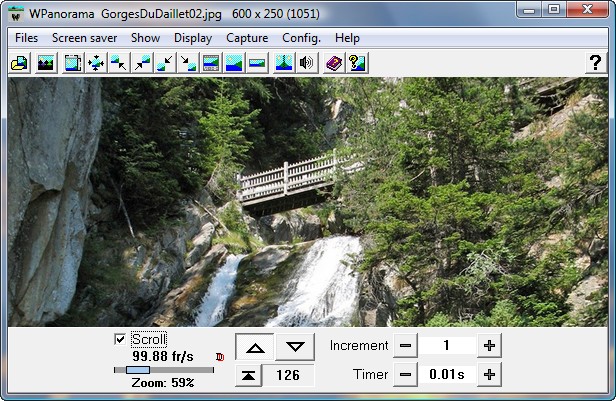Click the down triangle scroll direction button
Screen dimensions: 616x401
[x=295, y=347]
